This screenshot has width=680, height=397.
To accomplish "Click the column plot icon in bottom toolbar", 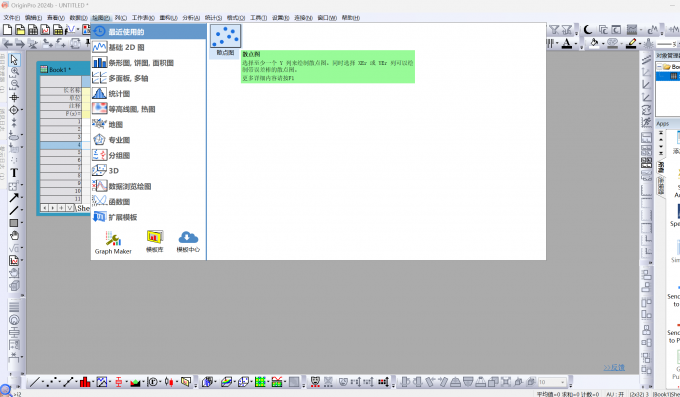I will 85,382.
